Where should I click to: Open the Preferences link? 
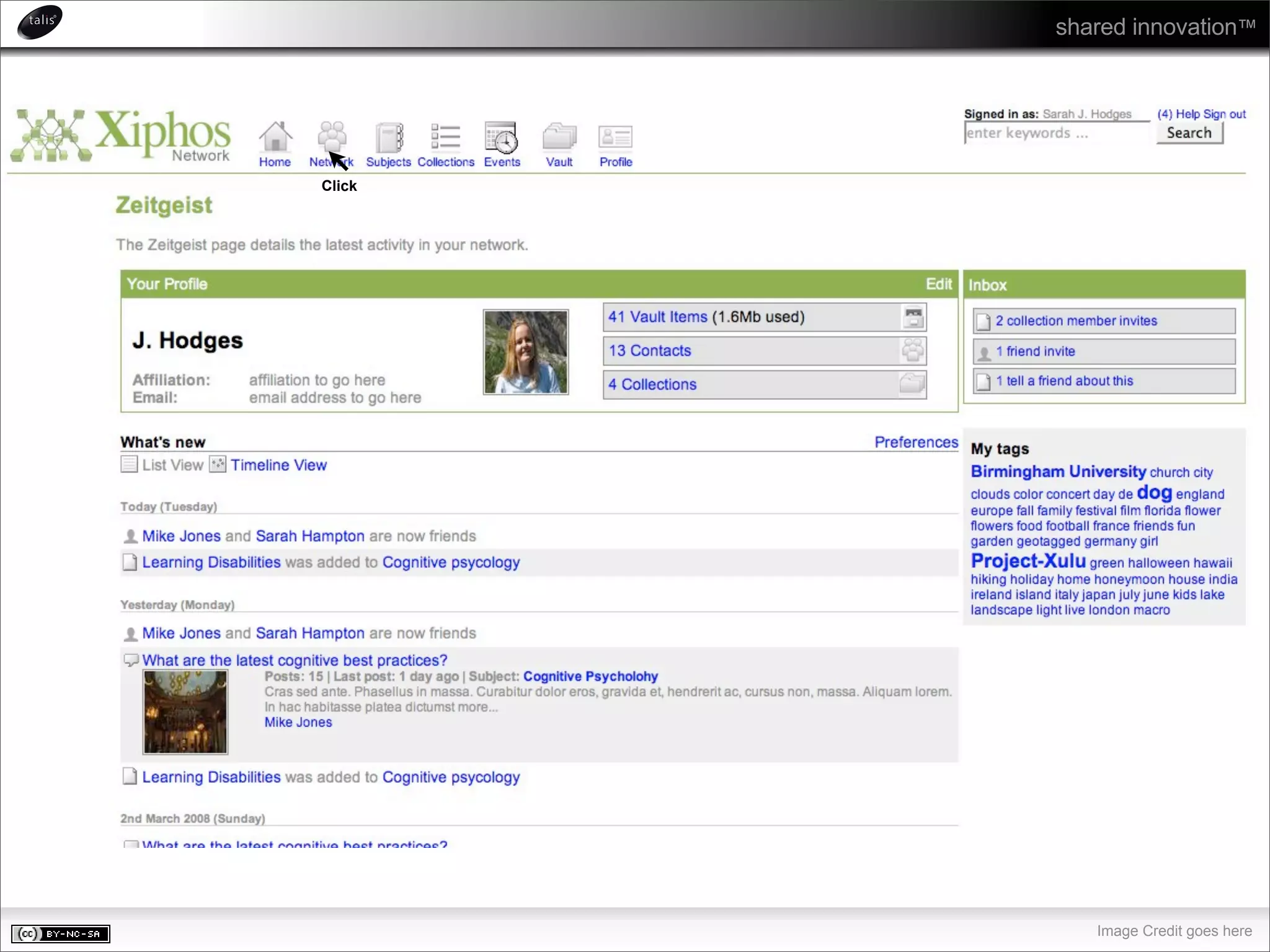pyautogui.click(x=916, y=442)
